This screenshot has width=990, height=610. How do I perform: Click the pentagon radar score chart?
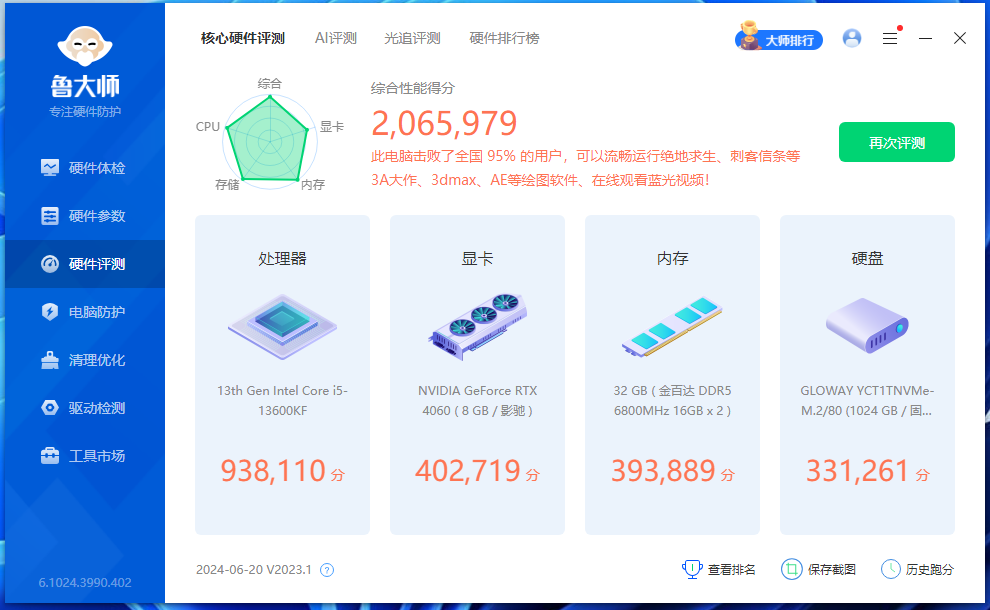[x=269, y=140]
